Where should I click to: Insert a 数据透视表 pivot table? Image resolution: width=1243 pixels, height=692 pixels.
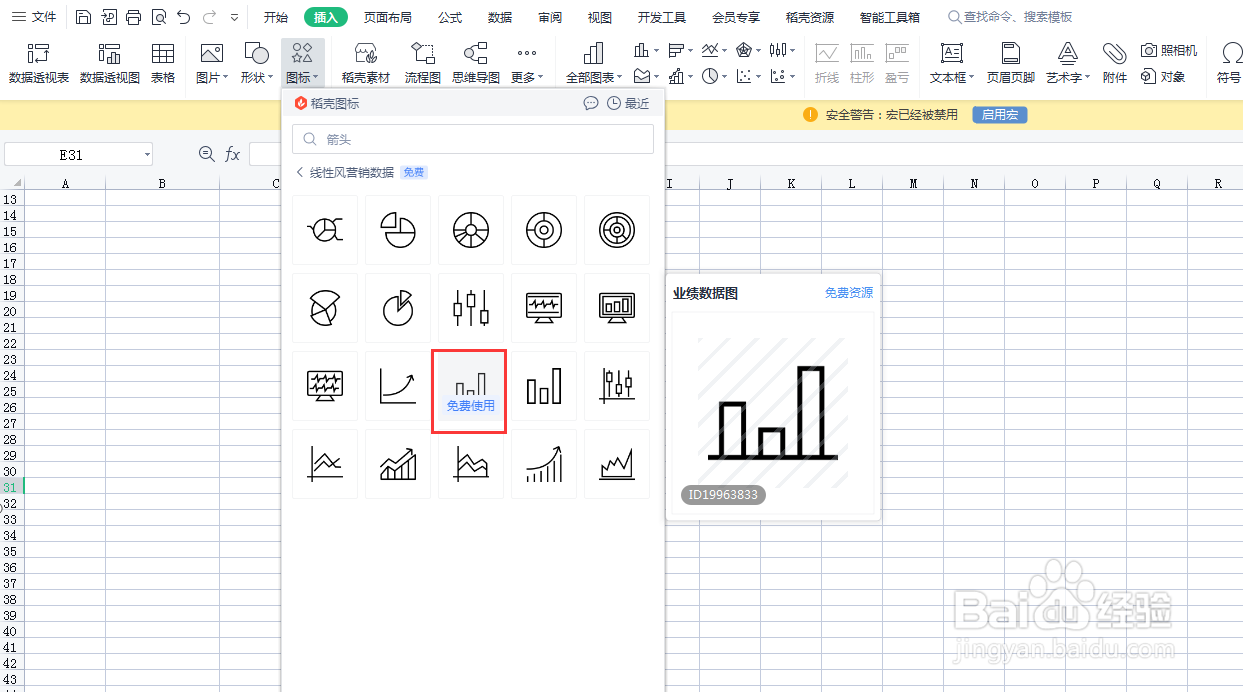tap(38, 62)
